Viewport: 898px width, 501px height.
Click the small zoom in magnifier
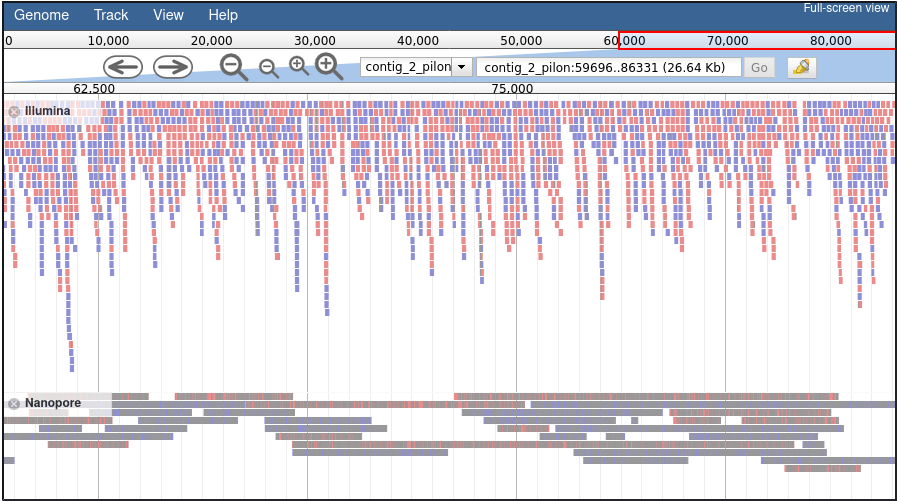tap(299, 66)
